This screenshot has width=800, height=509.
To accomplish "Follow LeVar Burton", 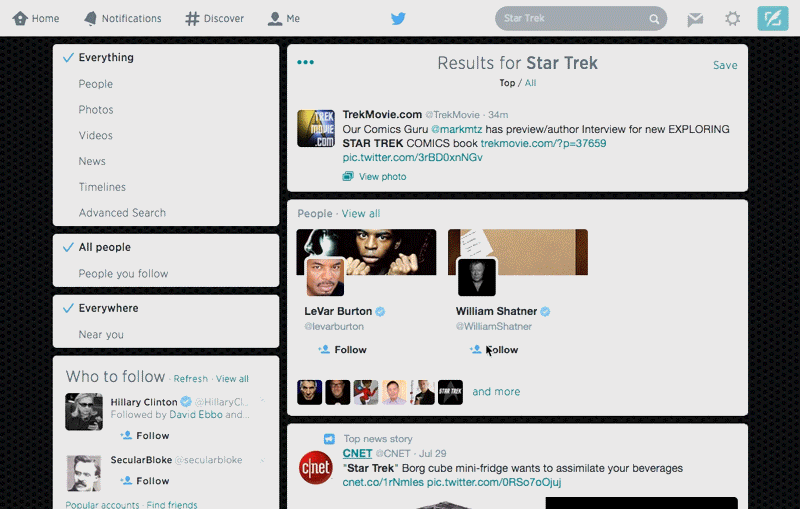I will (x=342, y=350).
